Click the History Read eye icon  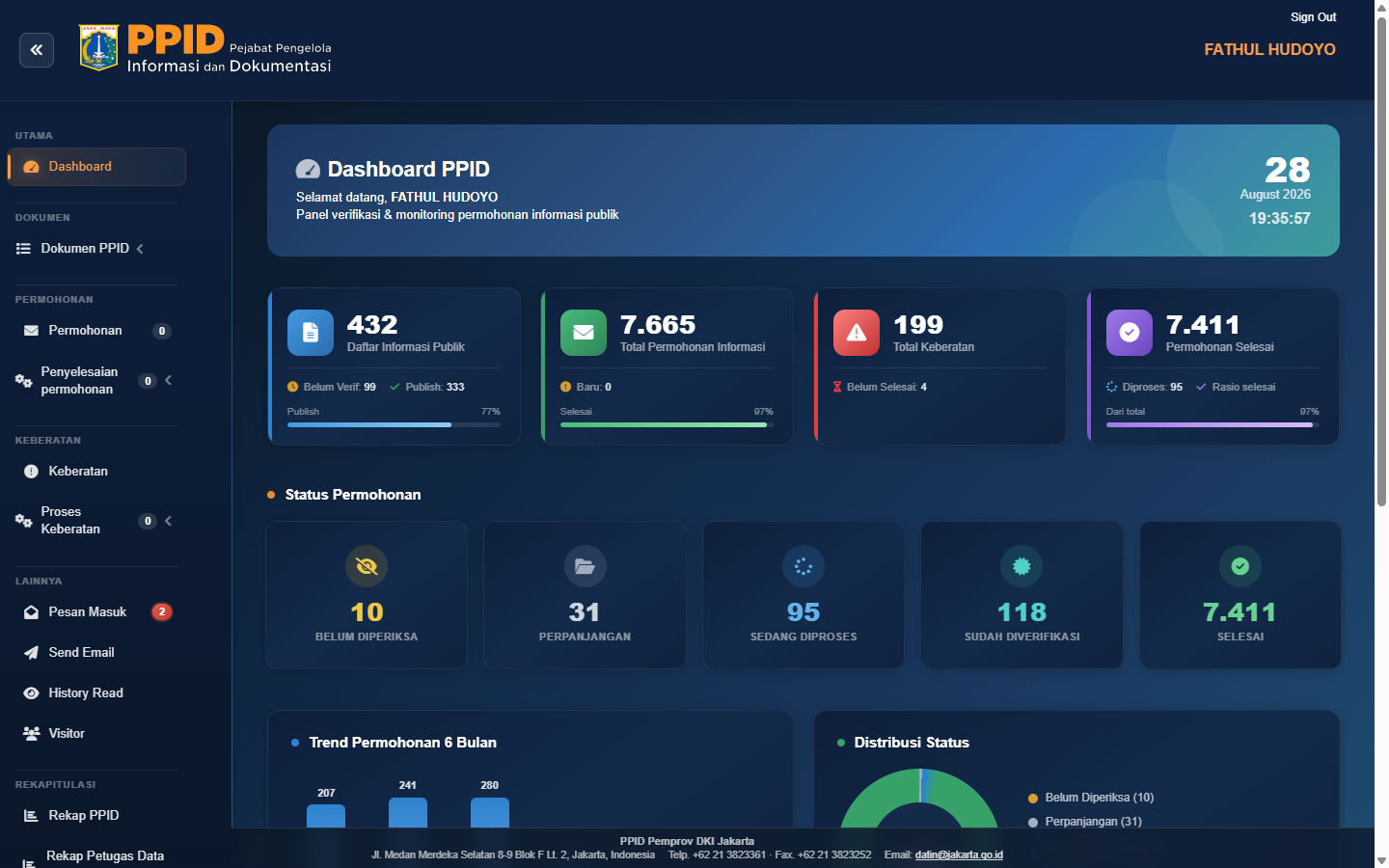[31, 693]
